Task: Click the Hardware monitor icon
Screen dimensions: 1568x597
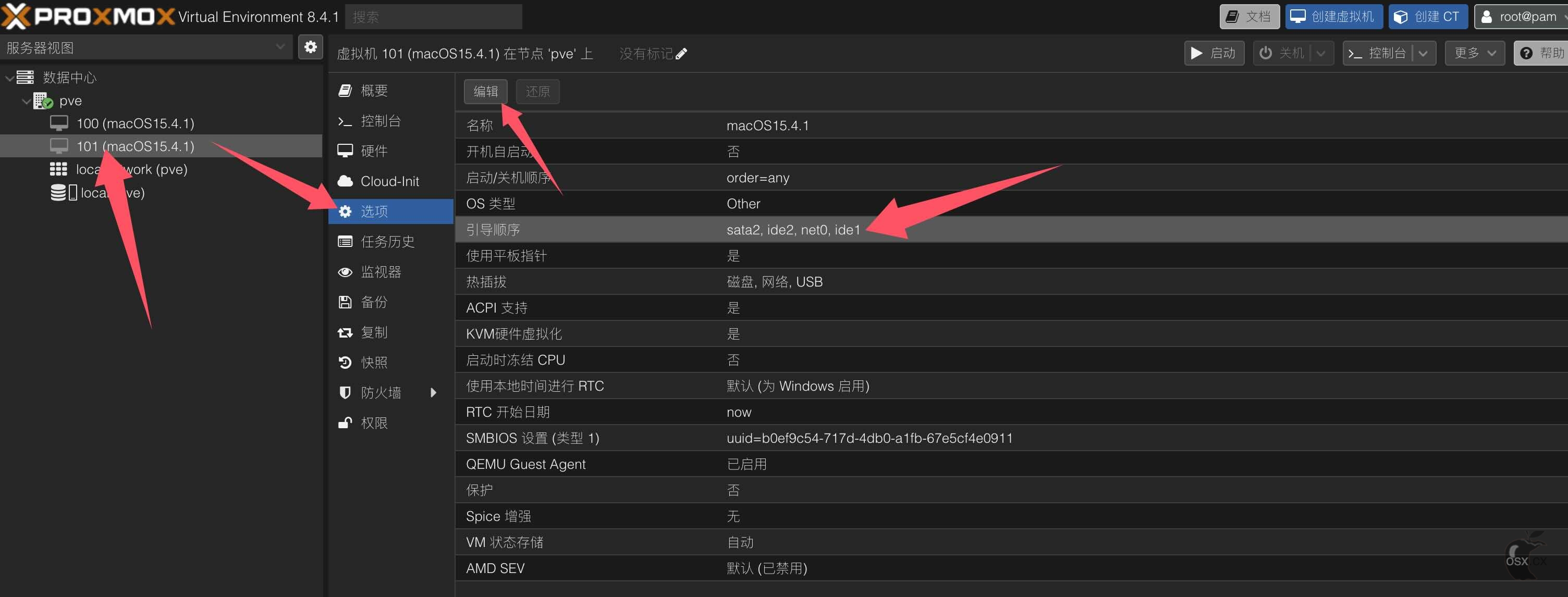Action: pos(345,151)
